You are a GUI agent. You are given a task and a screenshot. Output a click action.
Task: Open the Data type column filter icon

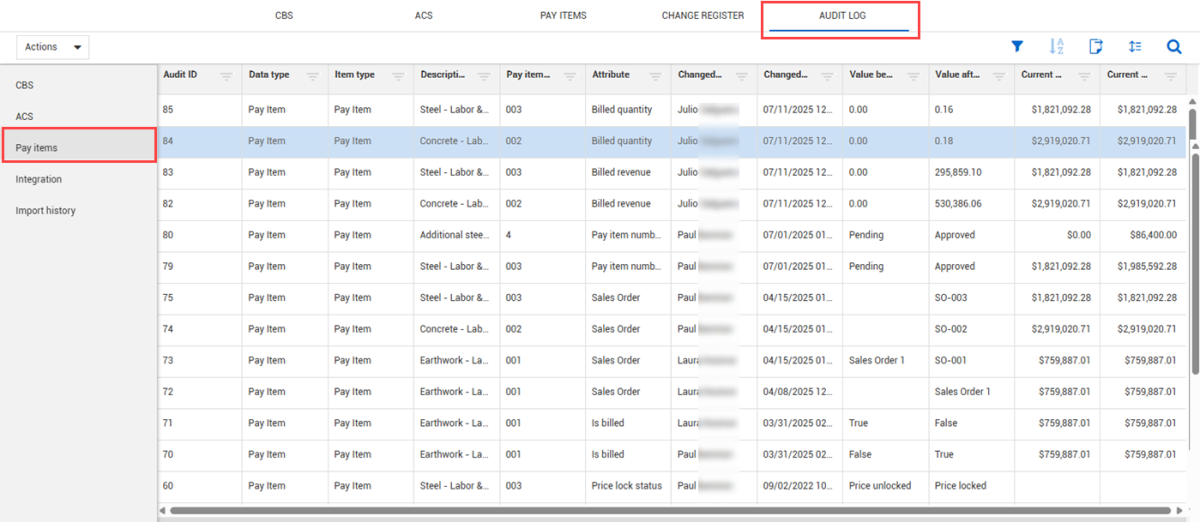[x=312, y=76]
